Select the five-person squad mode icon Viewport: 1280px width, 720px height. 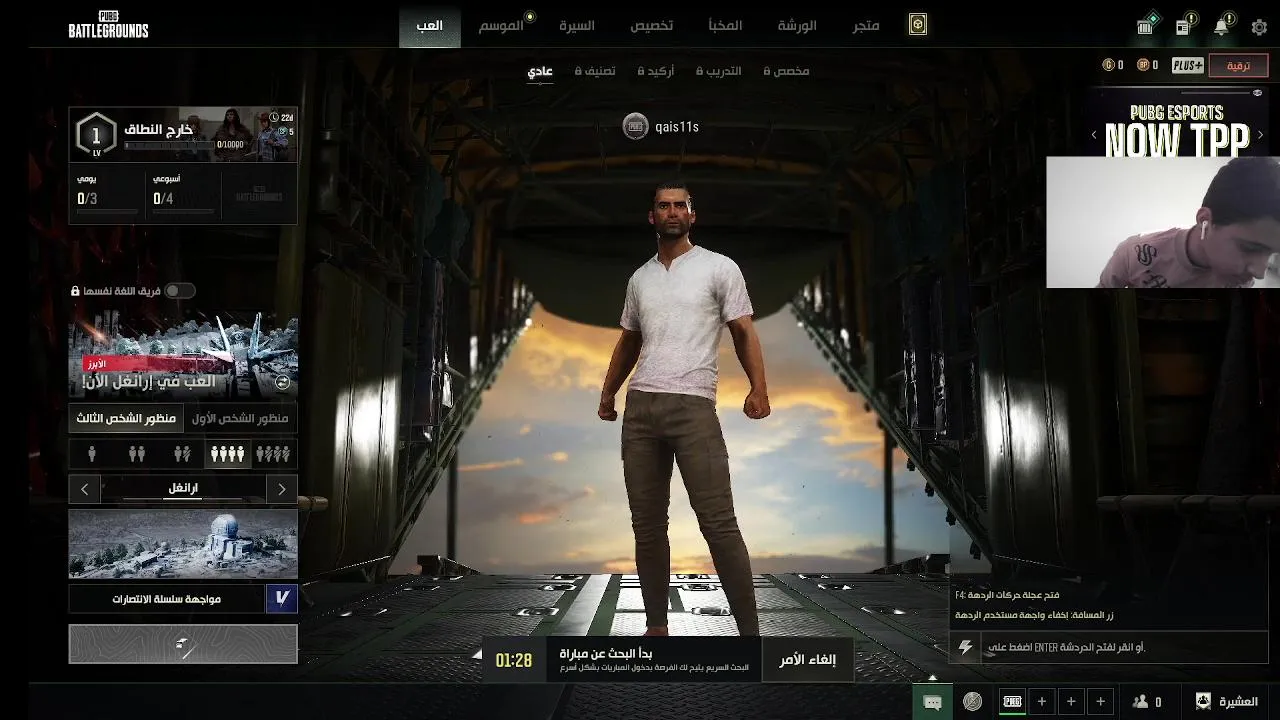point(273,454)
